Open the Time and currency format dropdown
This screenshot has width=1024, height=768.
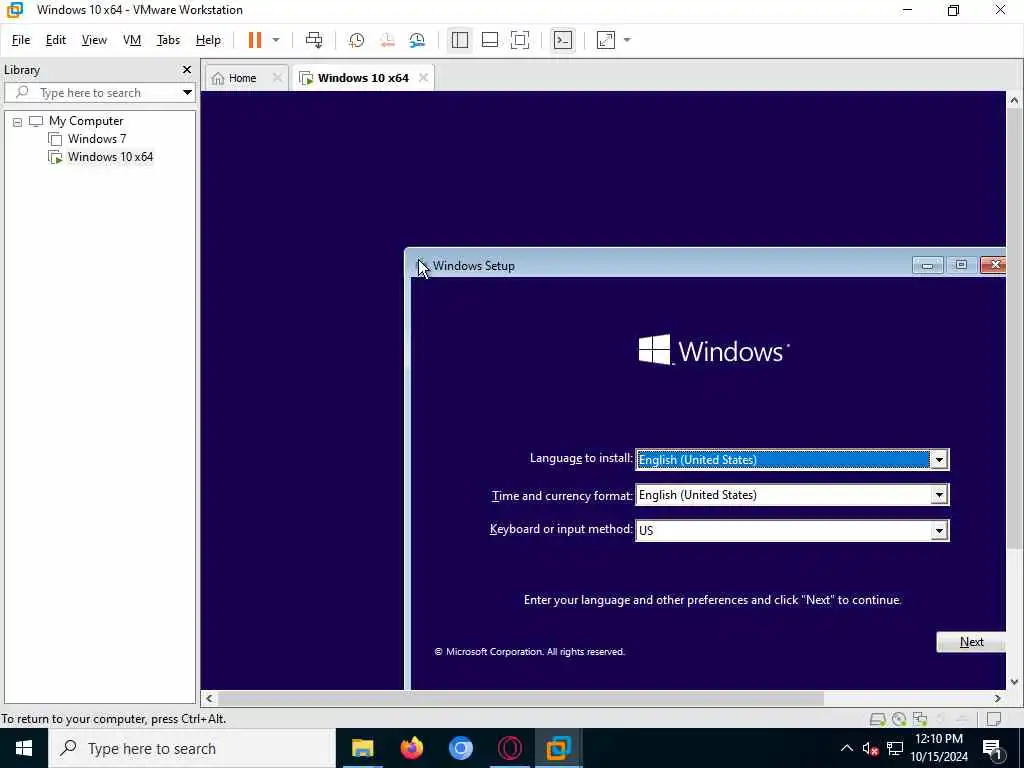[x=938, y=495]
